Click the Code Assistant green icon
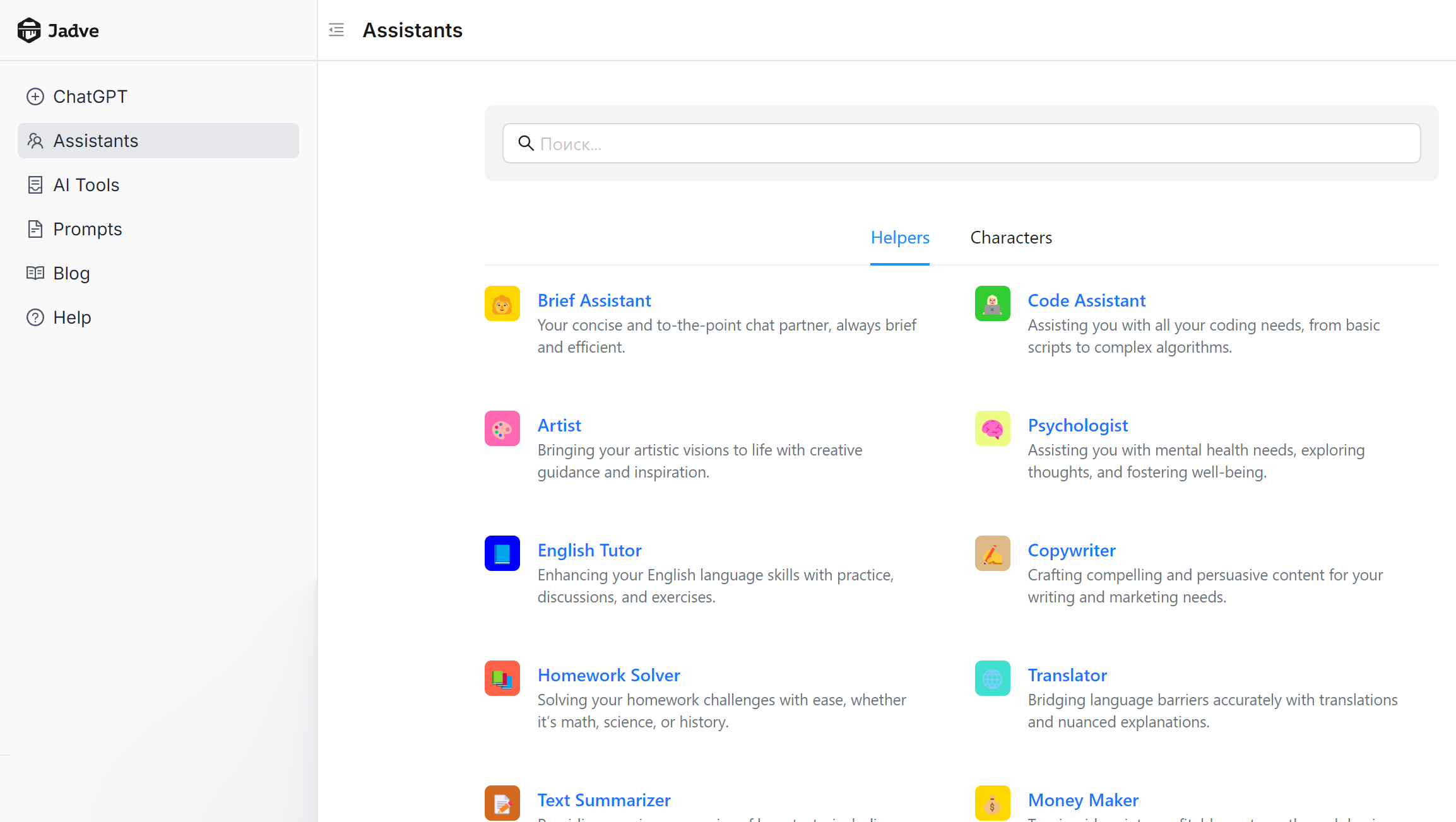This screenshot has height=822, width=1456. click(x=992, y=303)
